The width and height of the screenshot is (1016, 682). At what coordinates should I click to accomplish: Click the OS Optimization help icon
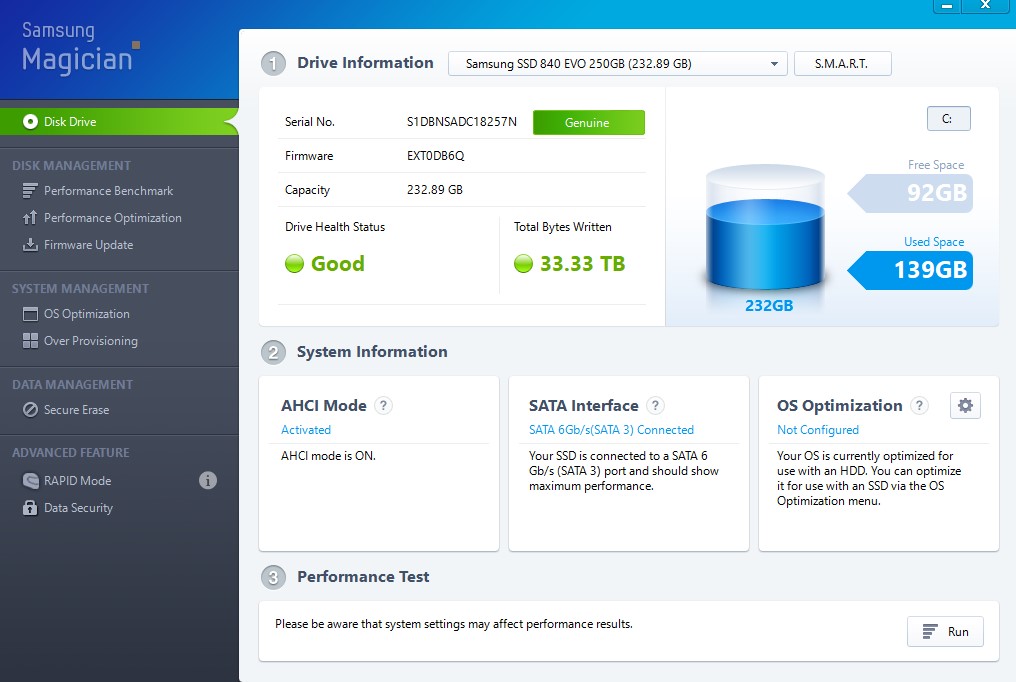click(919, 406)
